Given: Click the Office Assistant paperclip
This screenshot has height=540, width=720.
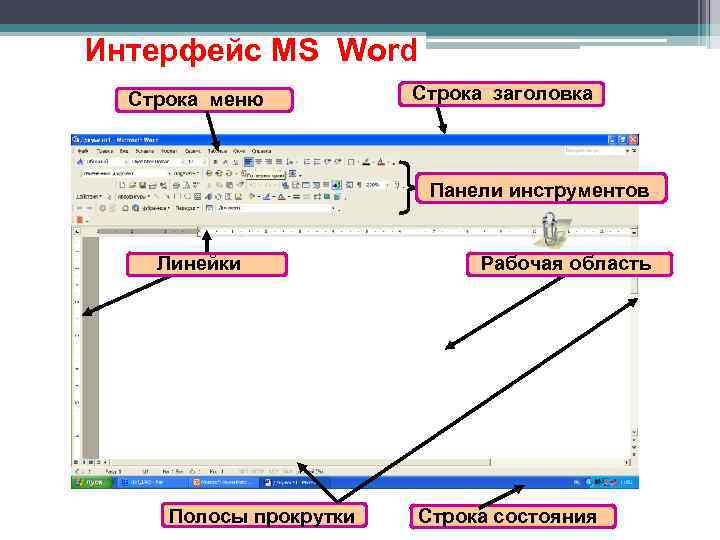Looking at the screenshot, I should 550,228.
